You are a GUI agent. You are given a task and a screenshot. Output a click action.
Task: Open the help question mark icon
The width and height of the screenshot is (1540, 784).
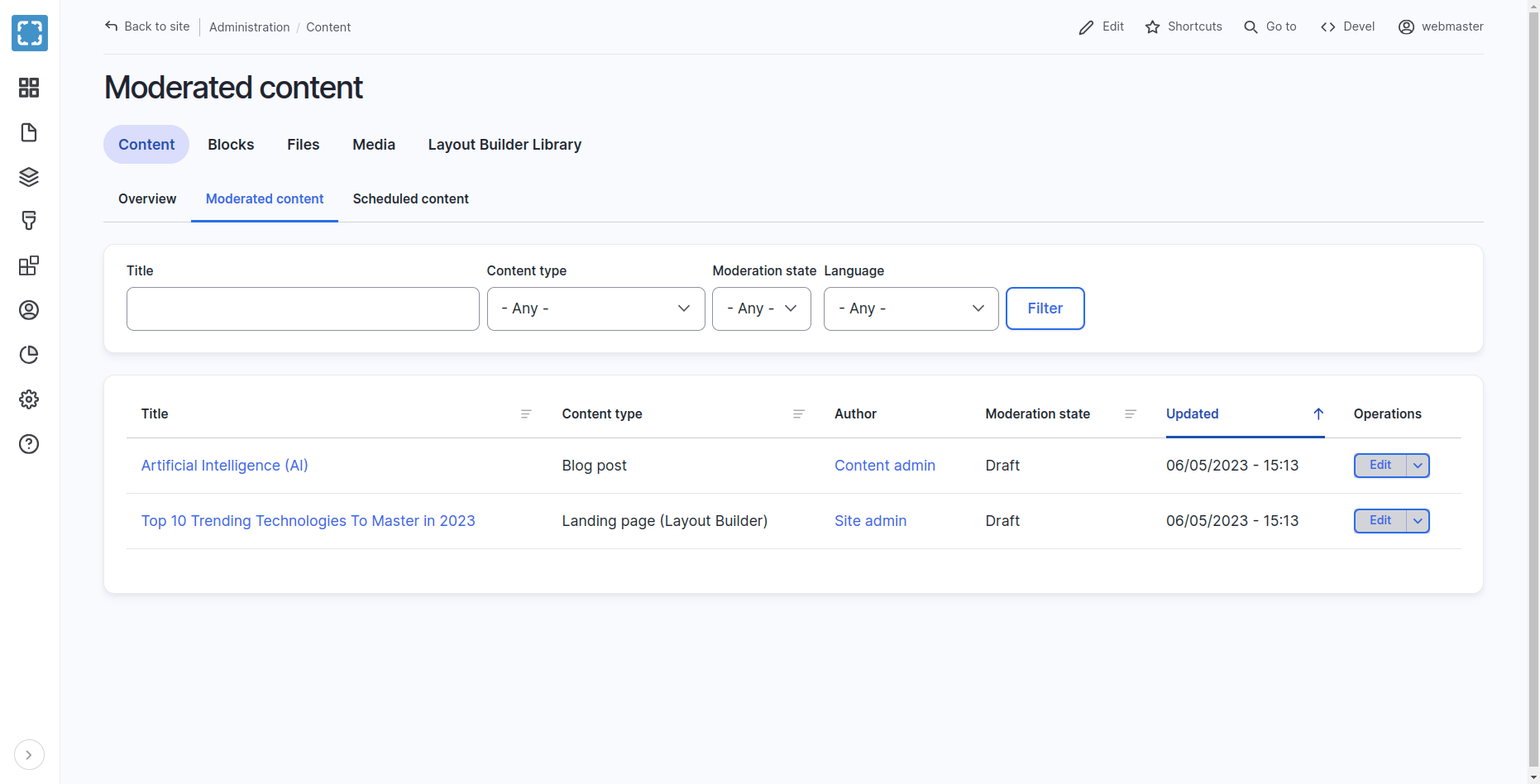[29, 444]
